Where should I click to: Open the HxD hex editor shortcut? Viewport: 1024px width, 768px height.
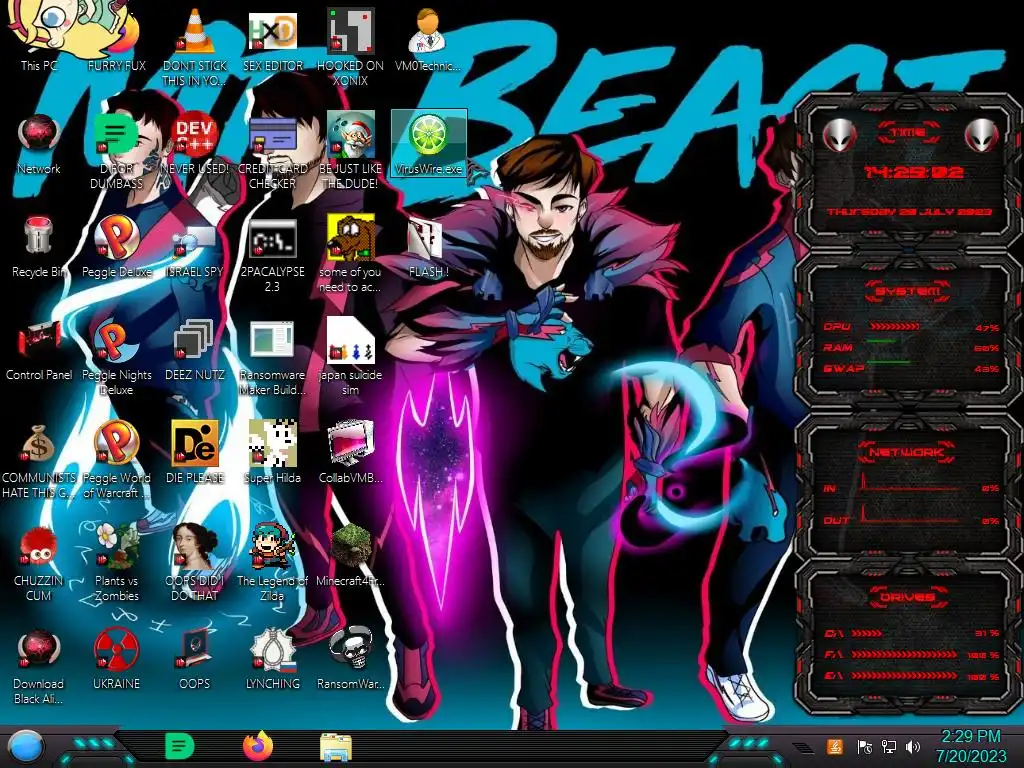pos(272,39)
